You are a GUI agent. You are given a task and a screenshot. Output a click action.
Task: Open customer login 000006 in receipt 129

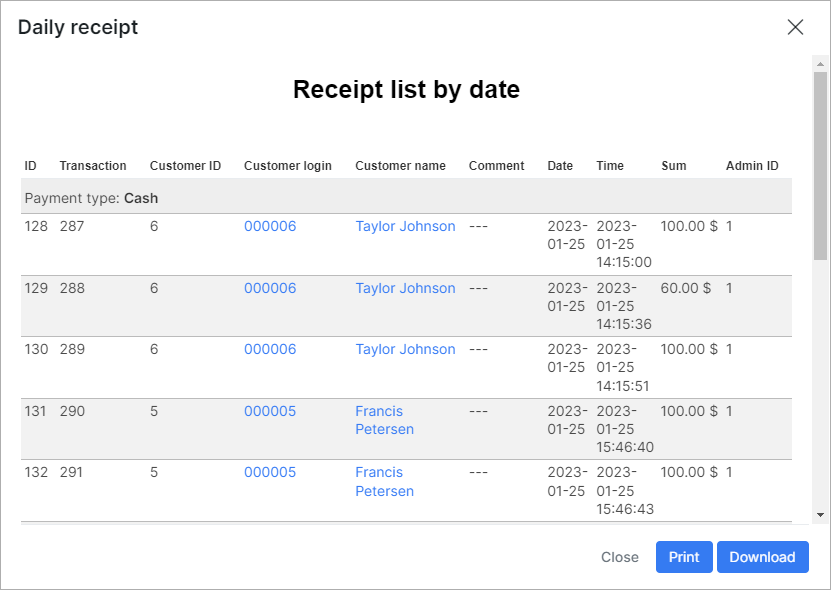click(270, 288)
